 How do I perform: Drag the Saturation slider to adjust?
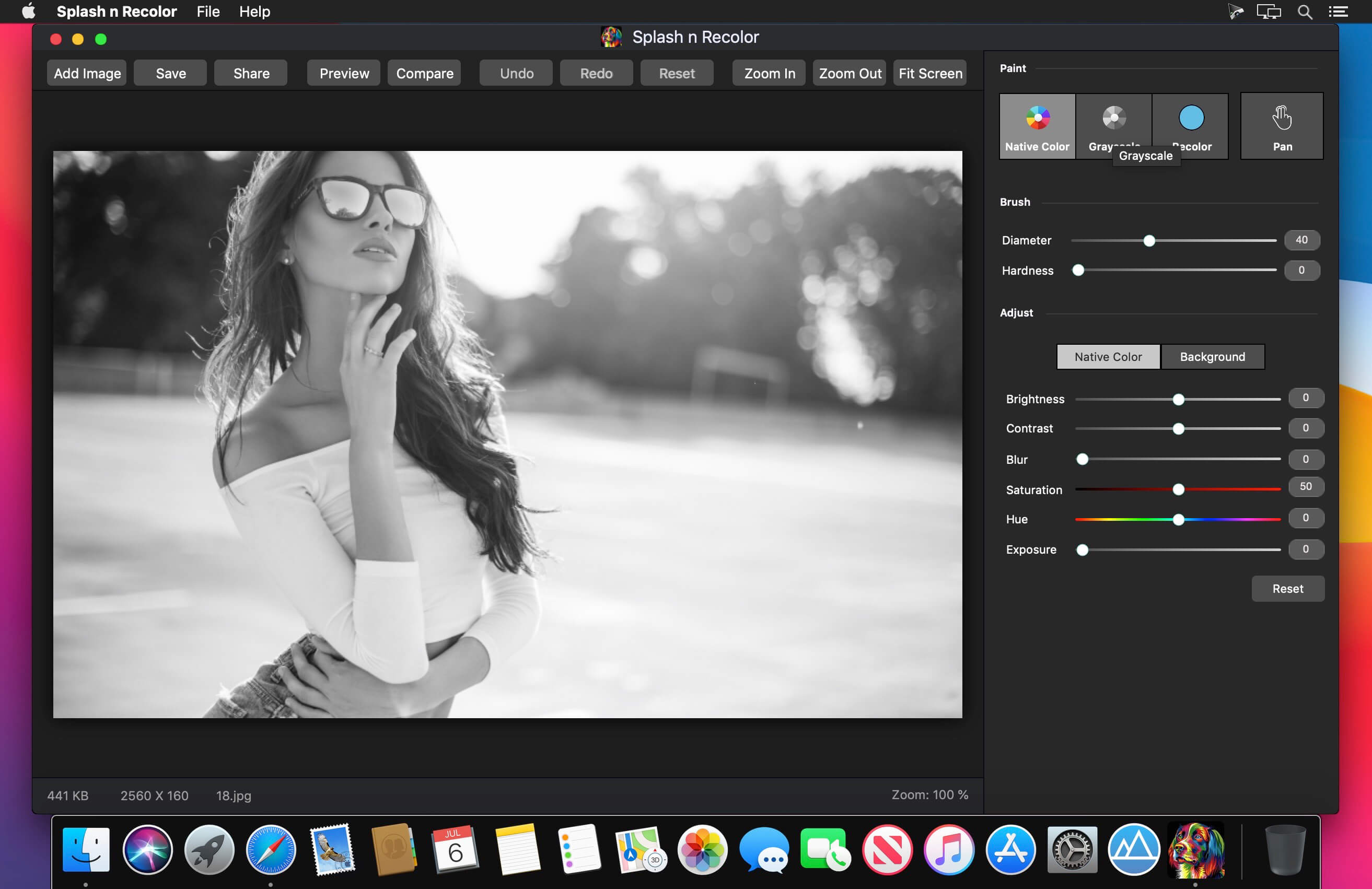(x=1179, y=489)
